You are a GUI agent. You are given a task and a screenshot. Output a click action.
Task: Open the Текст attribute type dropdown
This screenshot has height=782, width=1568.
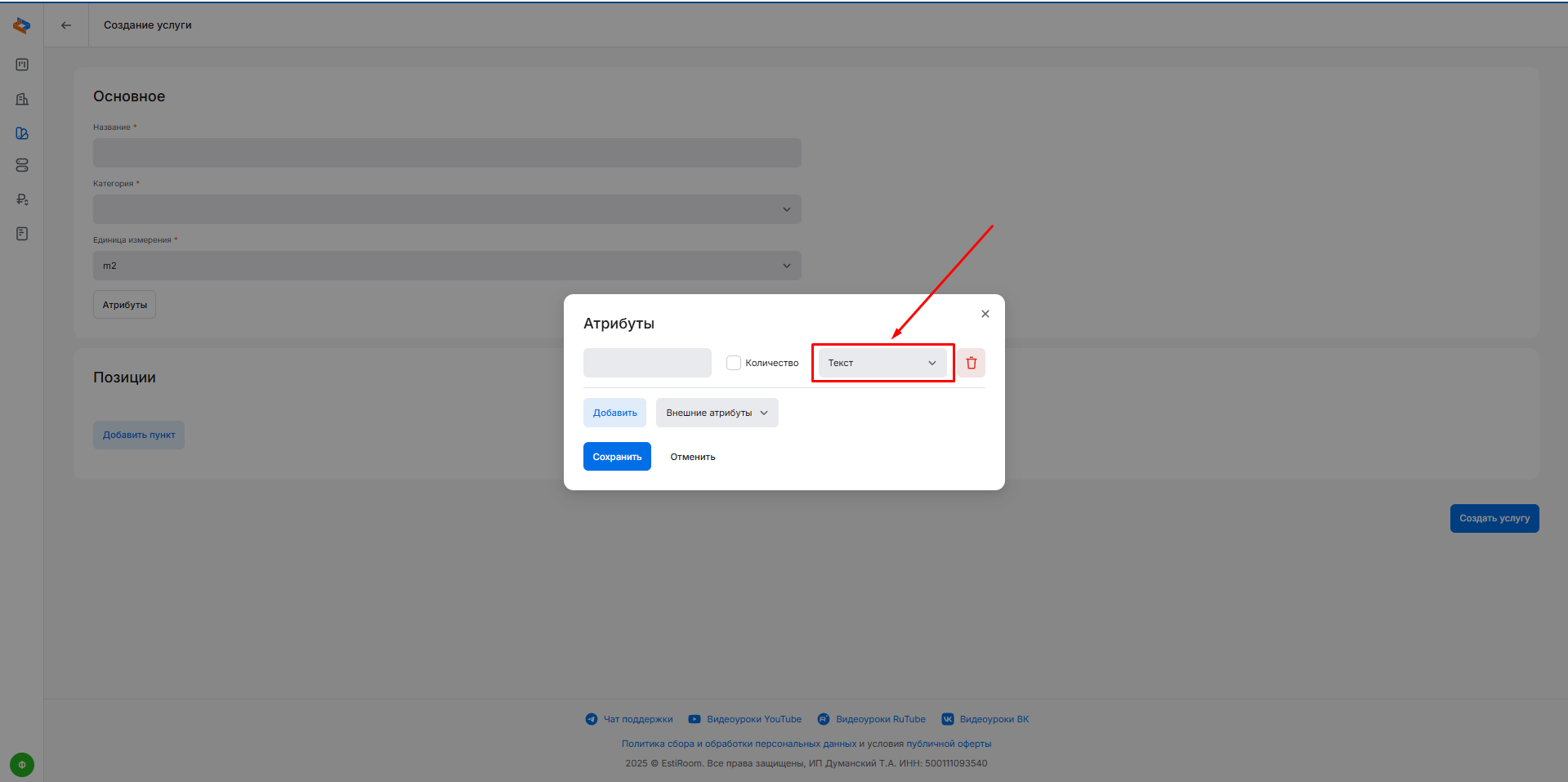[x=882, y=363]
